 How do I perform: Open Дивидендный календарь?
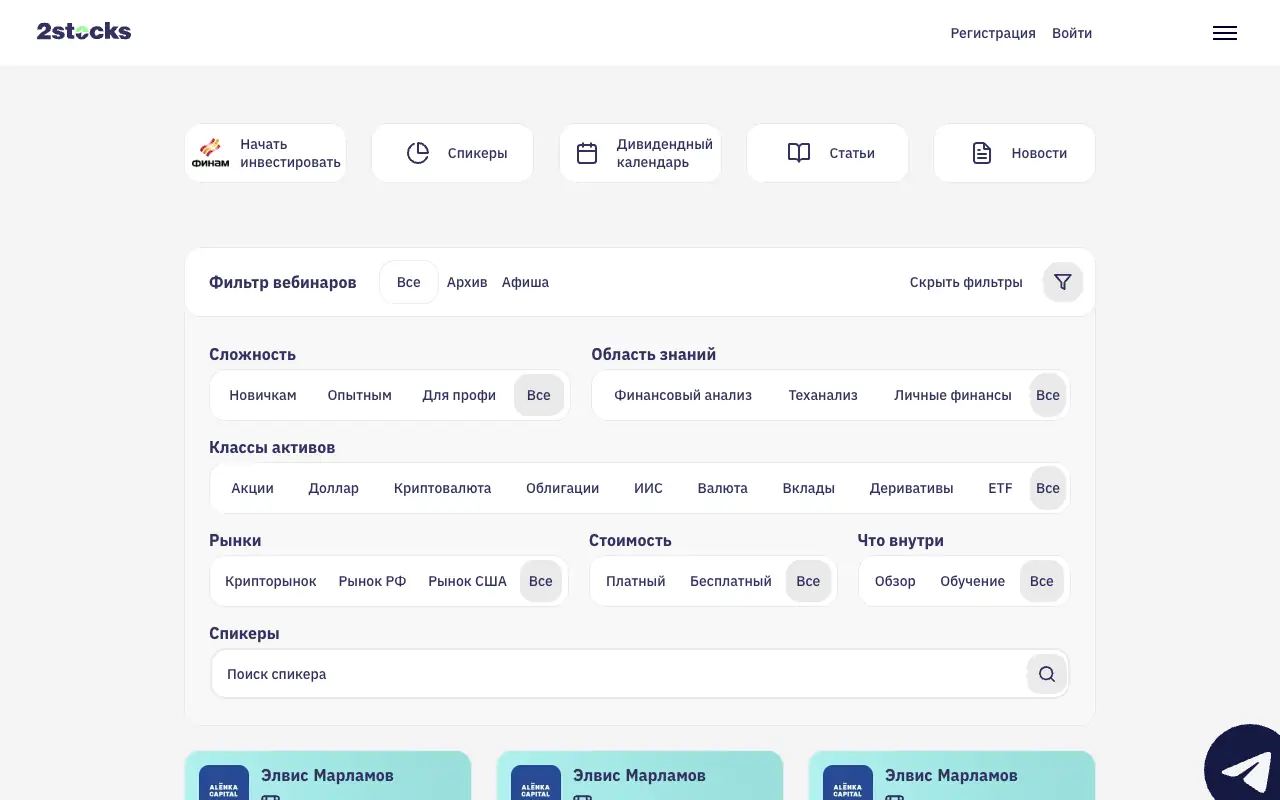[640, 153]
